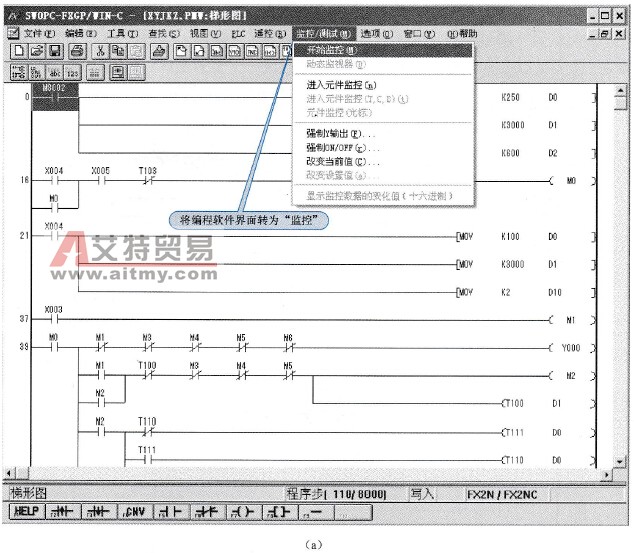Viewport: 634px width, 553px height.
Task: Select the highlighted M8002 contact at step 0
Action: 55,97
